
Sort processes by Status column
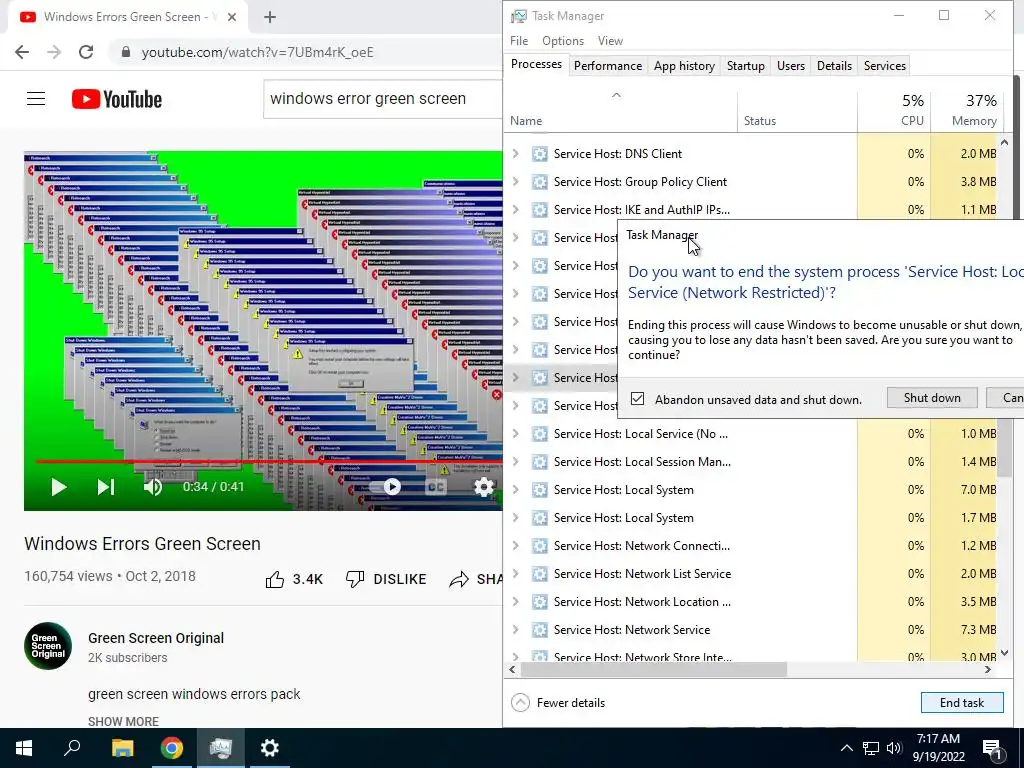[x=797, y=112]
